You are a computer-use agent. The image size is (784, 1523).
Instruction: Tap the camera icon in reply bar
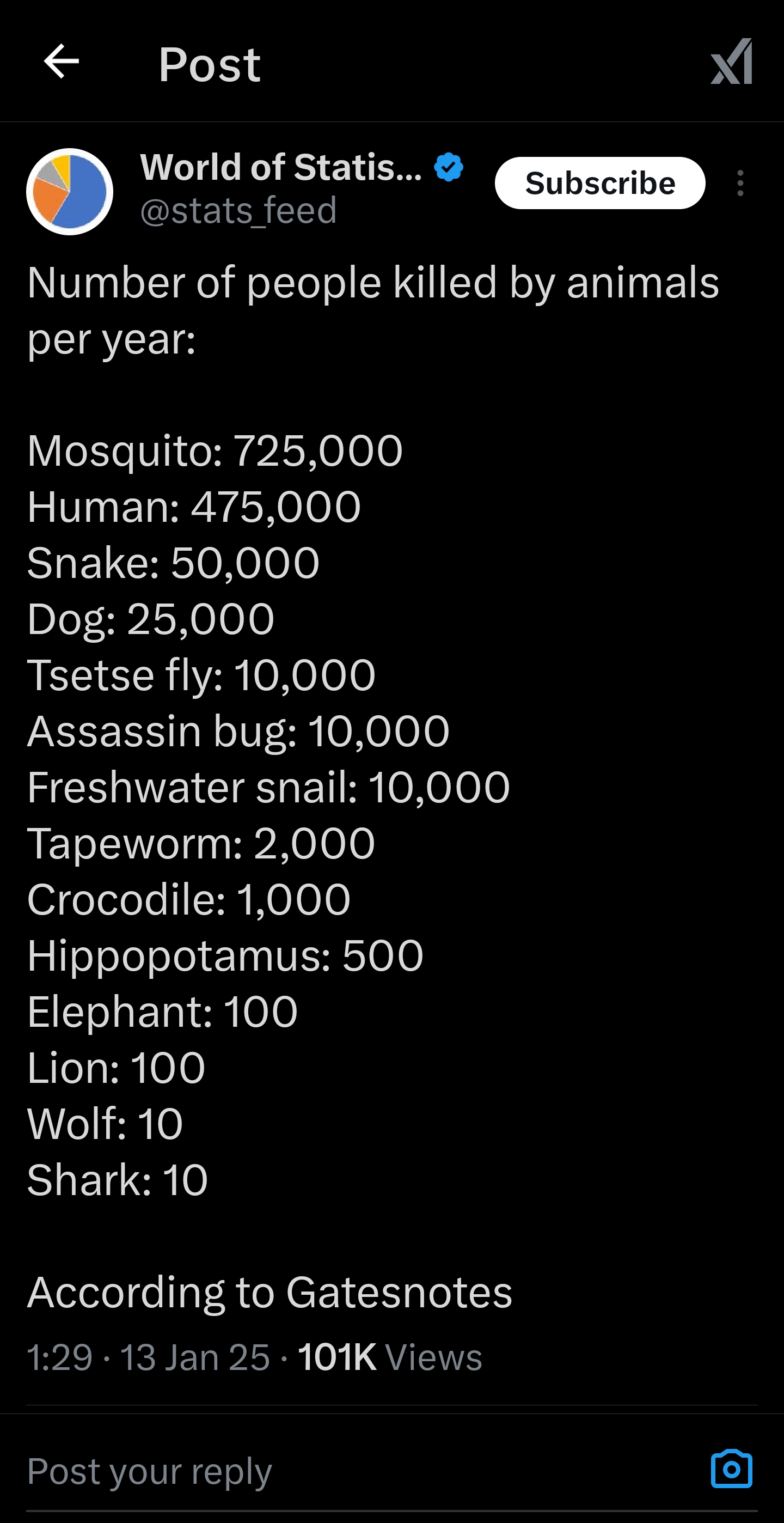point(731,1469)
